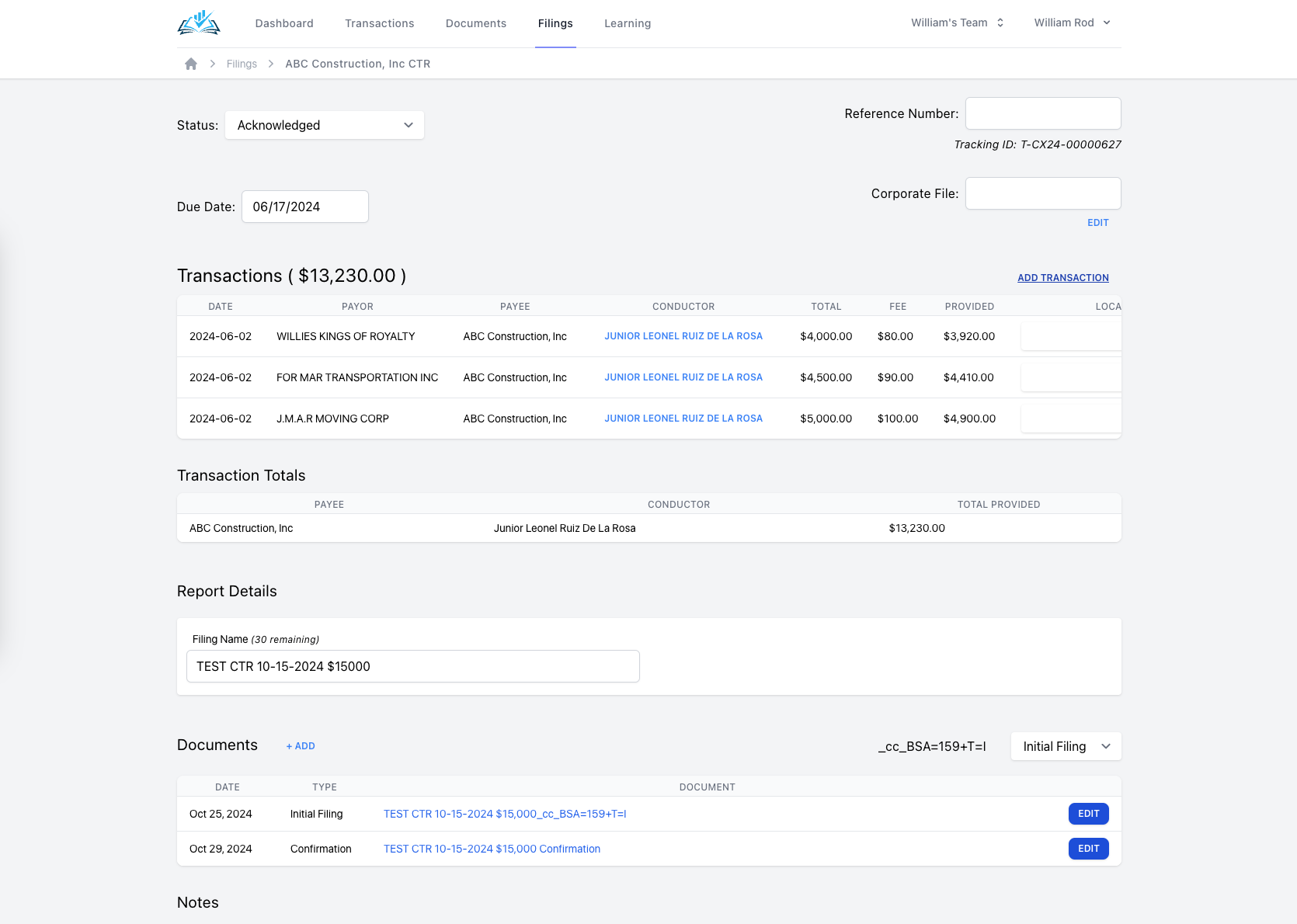Click EDIT under Corporate File
This screenshot has height=924, width=1297.
point(1098,223)
